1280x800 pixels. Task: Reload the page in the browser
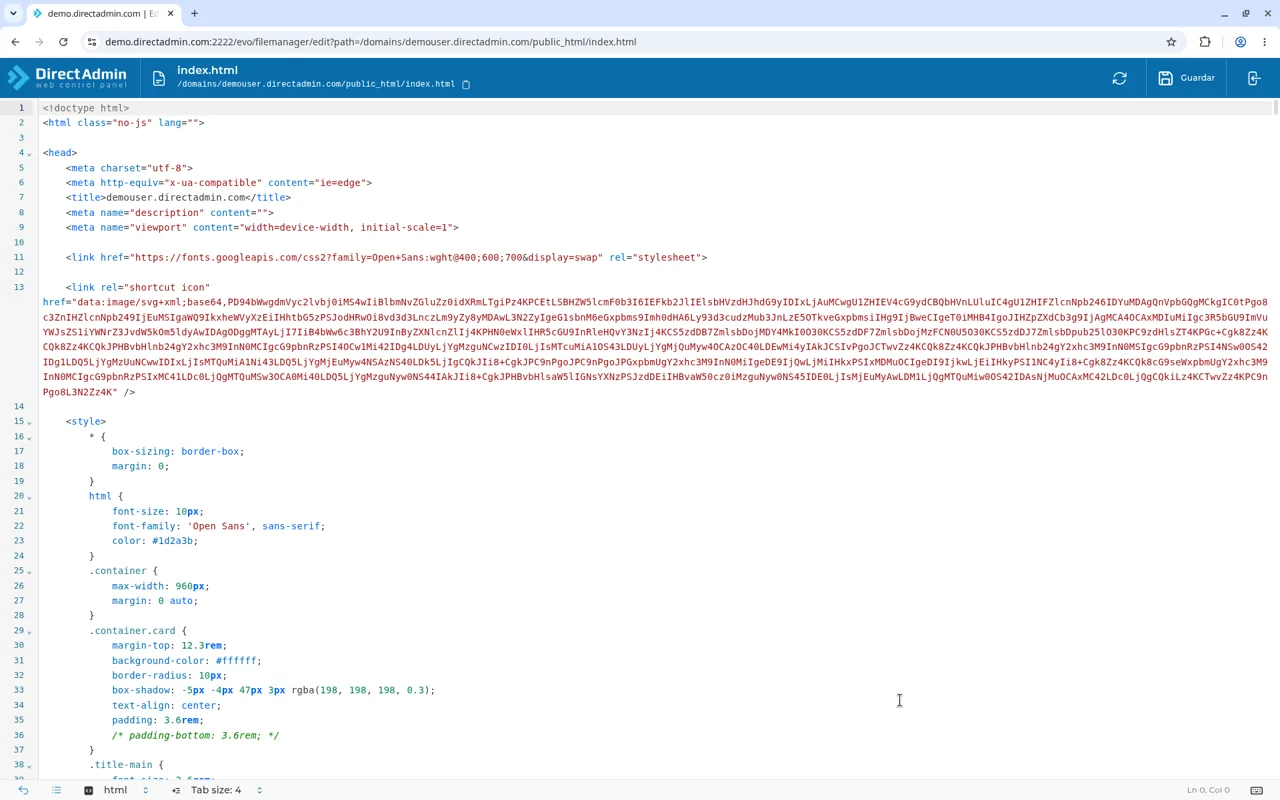(x=63, y=42)
